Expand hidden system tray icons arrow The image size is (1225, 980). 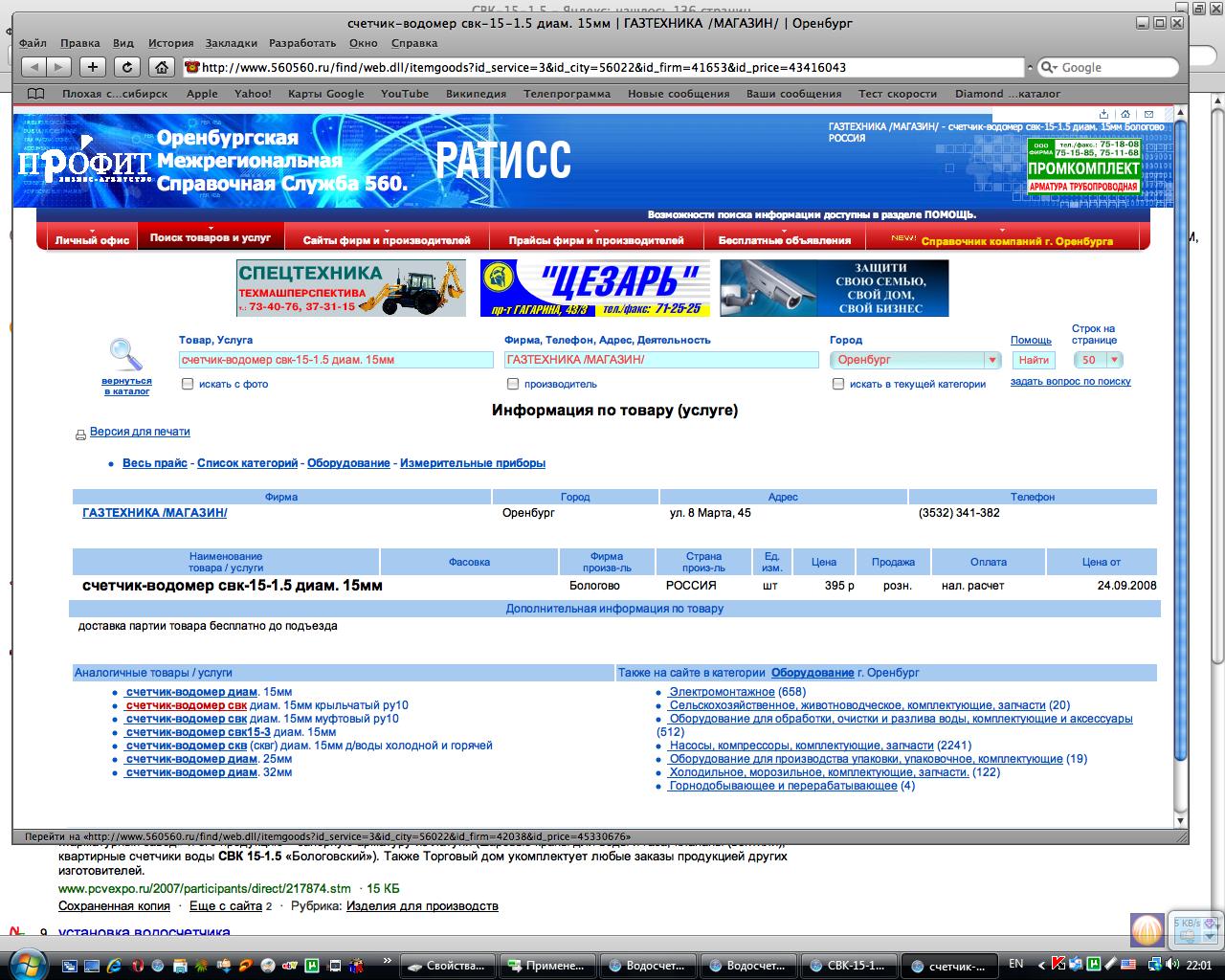1043,964
